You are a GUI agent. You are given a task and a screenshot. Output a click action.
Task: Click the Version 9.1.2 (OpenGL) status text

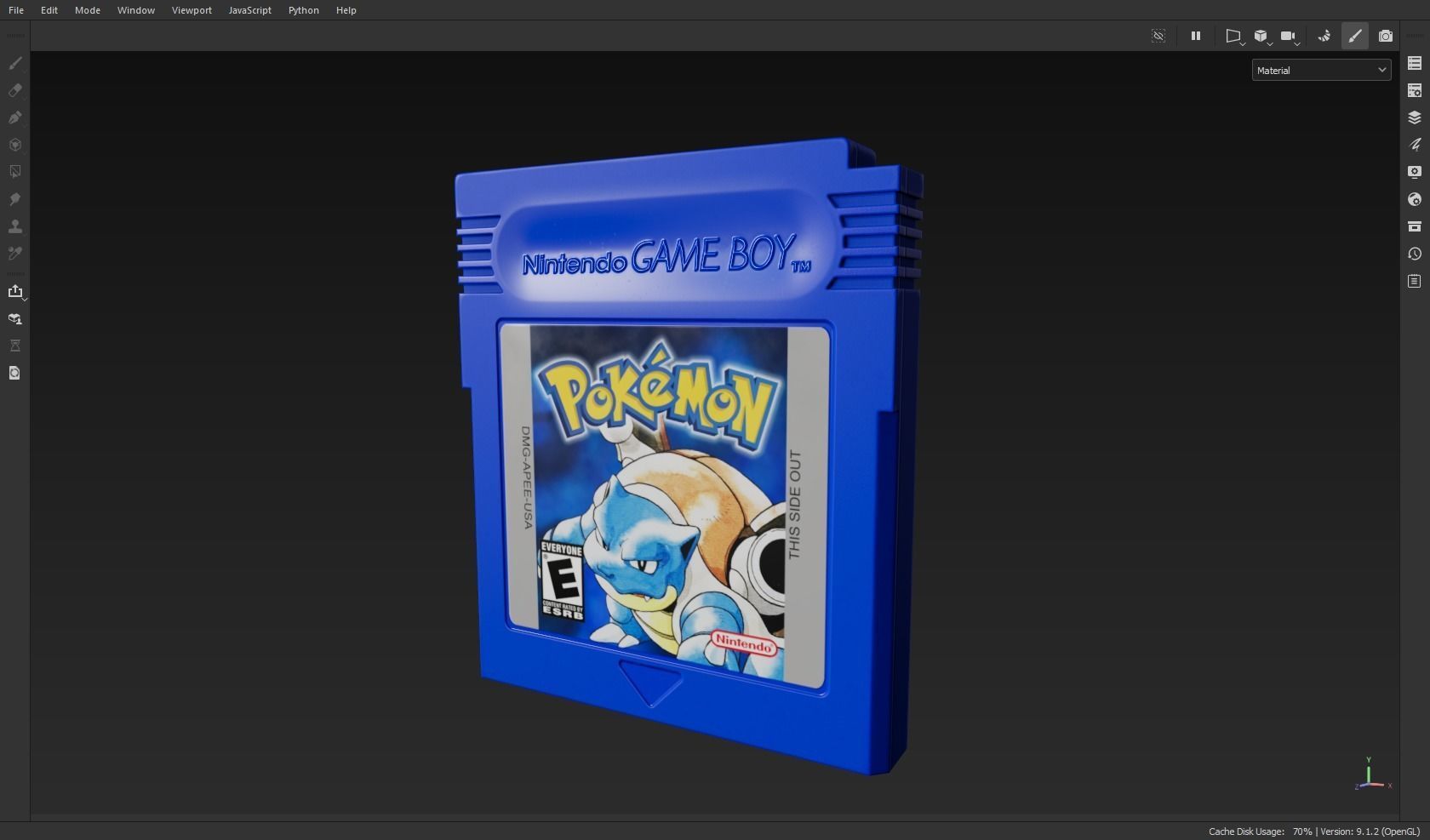[x=1370, y=831]
